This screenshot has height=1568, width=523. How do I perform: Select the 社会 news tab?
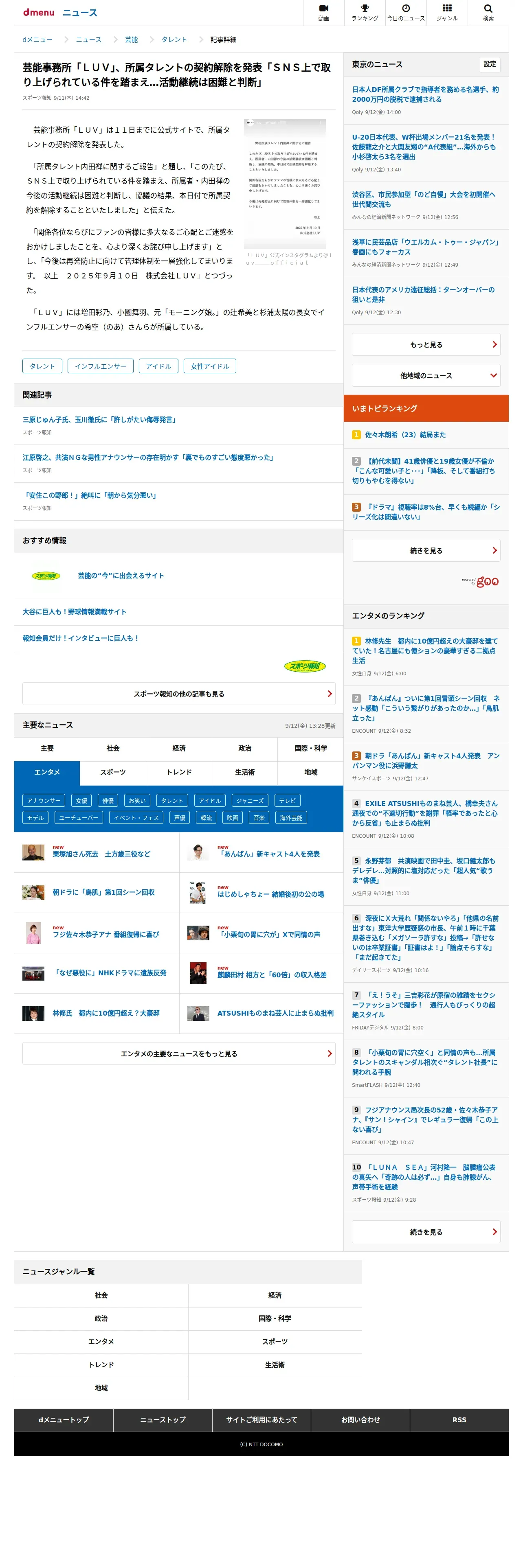[x=113, y=748]
